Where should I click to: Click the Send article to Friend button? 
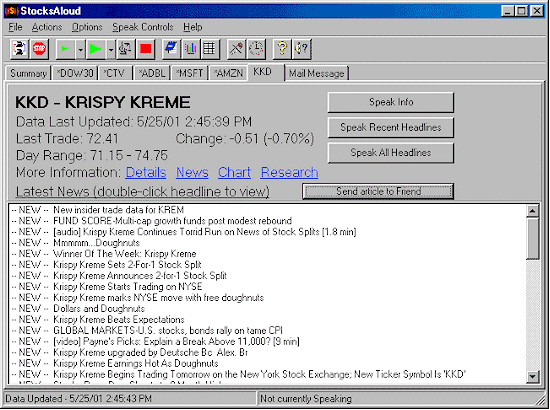(378, 191)
